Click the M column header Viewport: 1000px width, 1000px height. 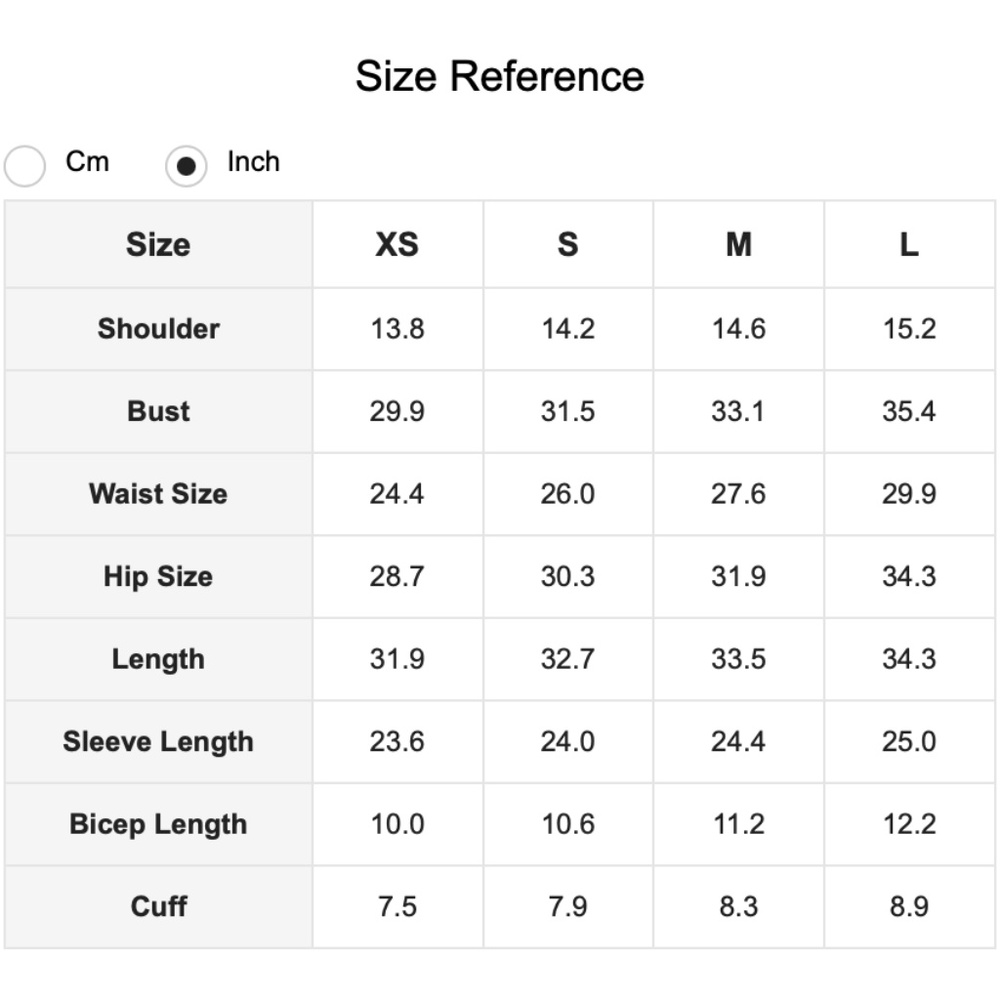tap(738, 244)
